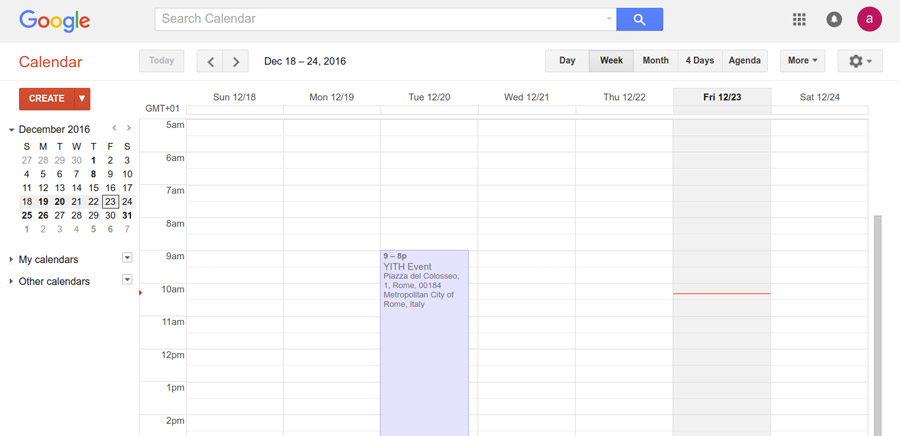Image resolution: width=900 pixels, height=436 pixels.
Task: Open the account avatar menu
Action: pyautogui.click(x=870, y=19)
